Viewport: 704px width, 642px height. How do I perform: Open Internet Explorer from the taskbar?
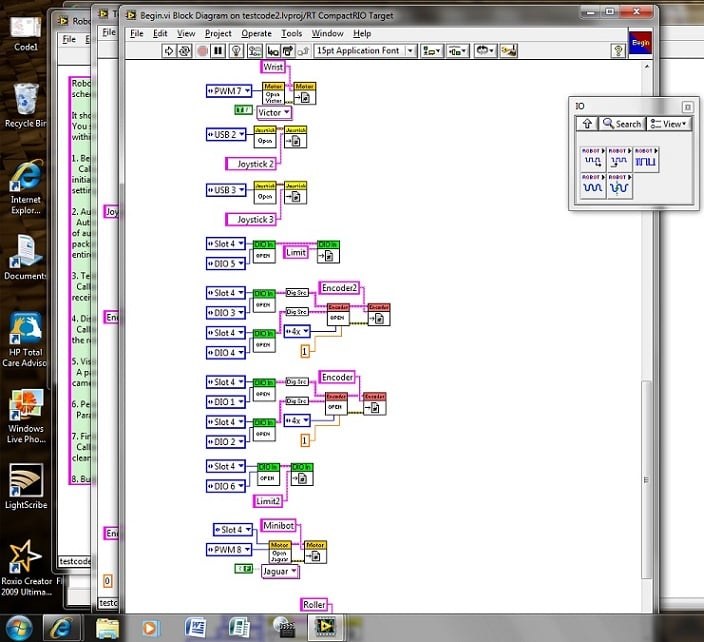[x=61, y=628]
